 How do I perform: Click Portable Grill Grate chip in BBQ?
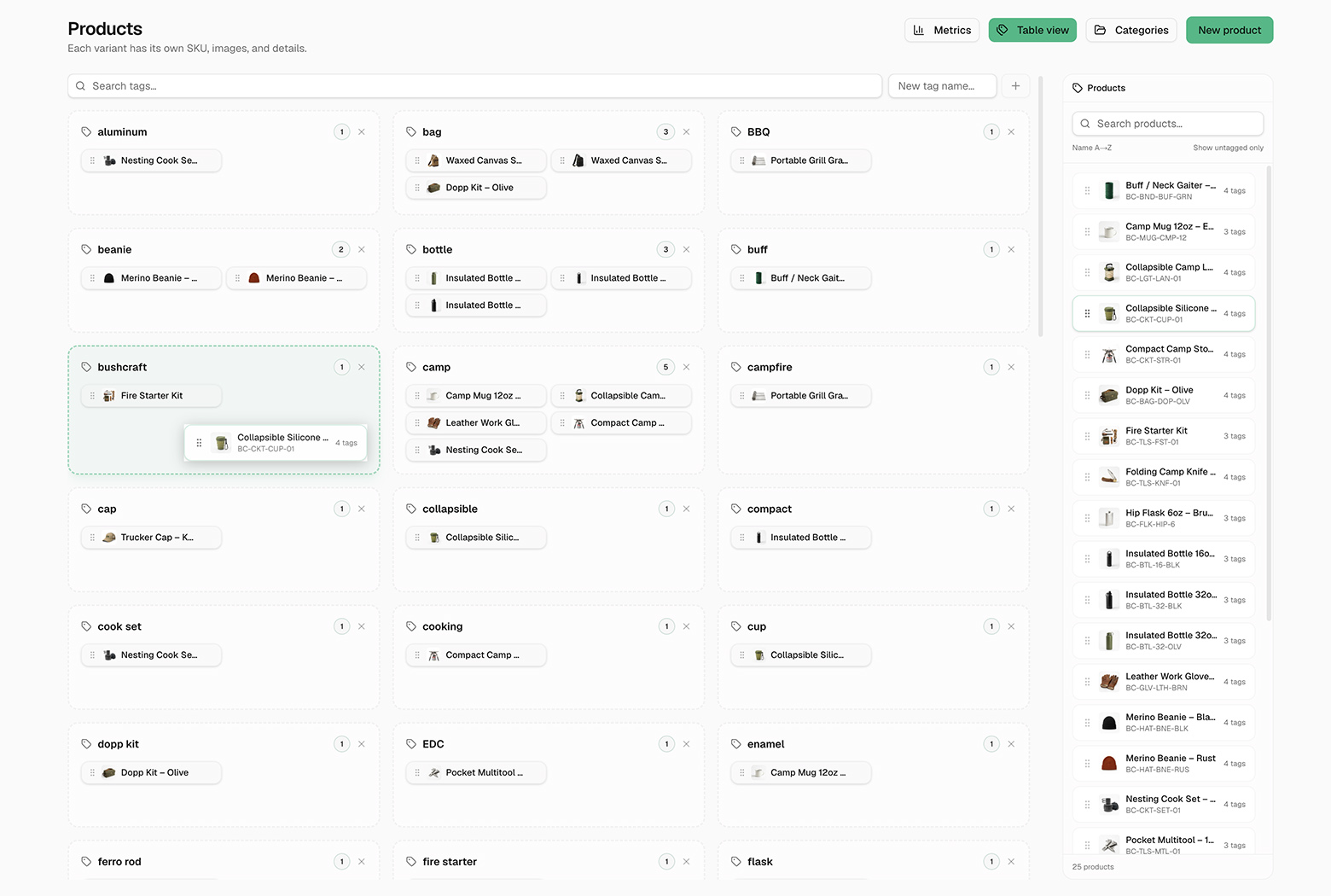click(801, 160)
